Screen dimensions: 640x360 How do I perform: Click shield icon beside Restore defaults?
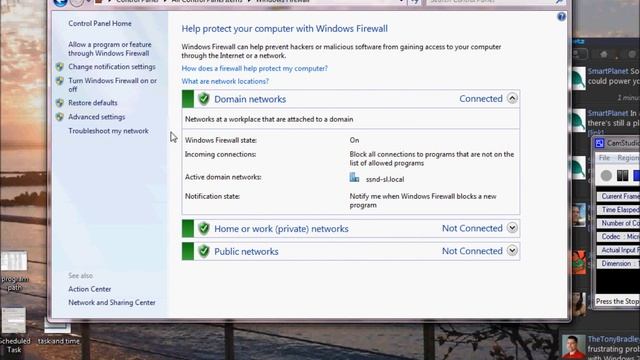coord(60,103)
